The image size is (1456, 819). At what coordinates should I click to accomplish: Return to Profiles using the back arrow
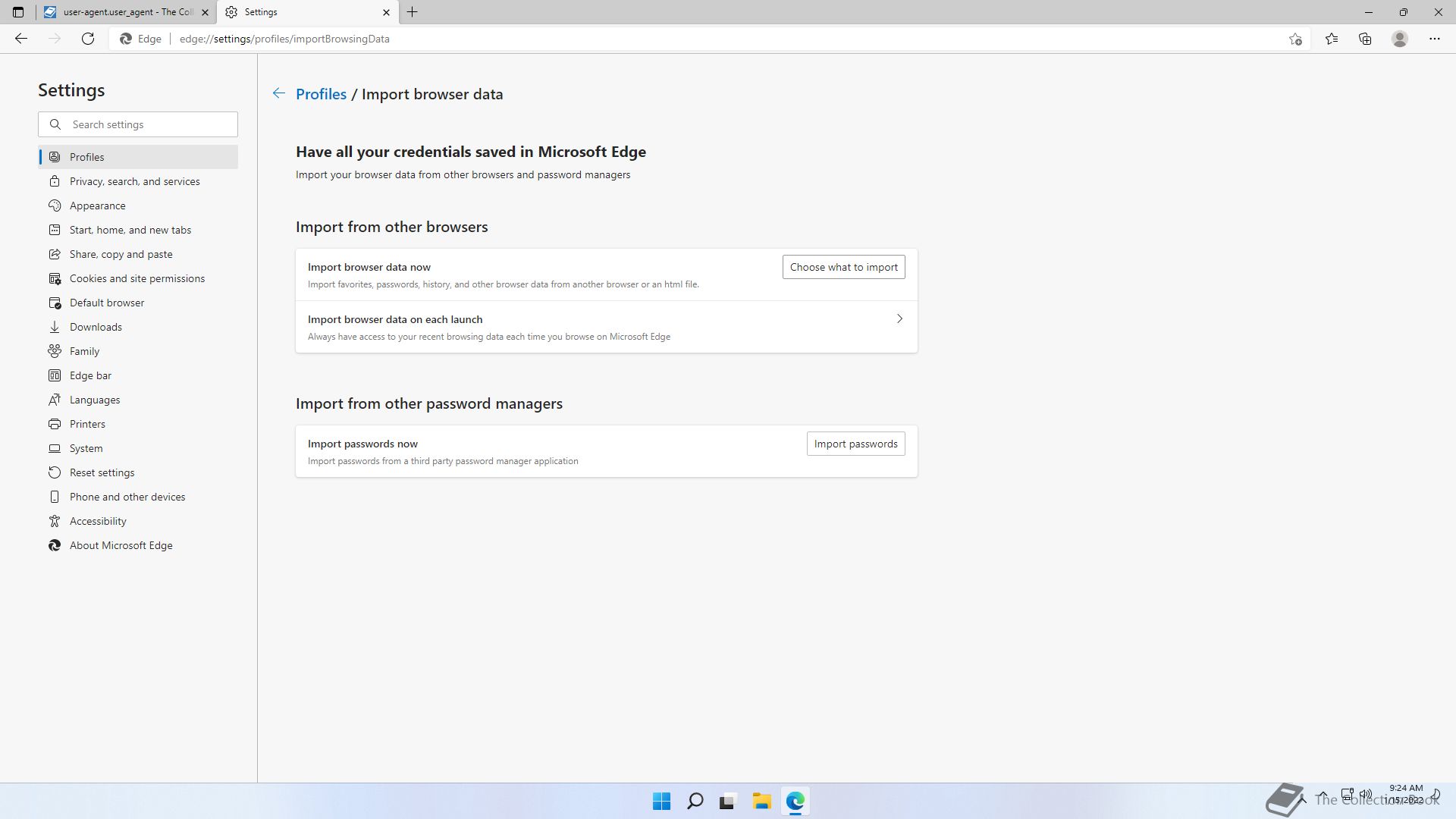tap(279, 93)
